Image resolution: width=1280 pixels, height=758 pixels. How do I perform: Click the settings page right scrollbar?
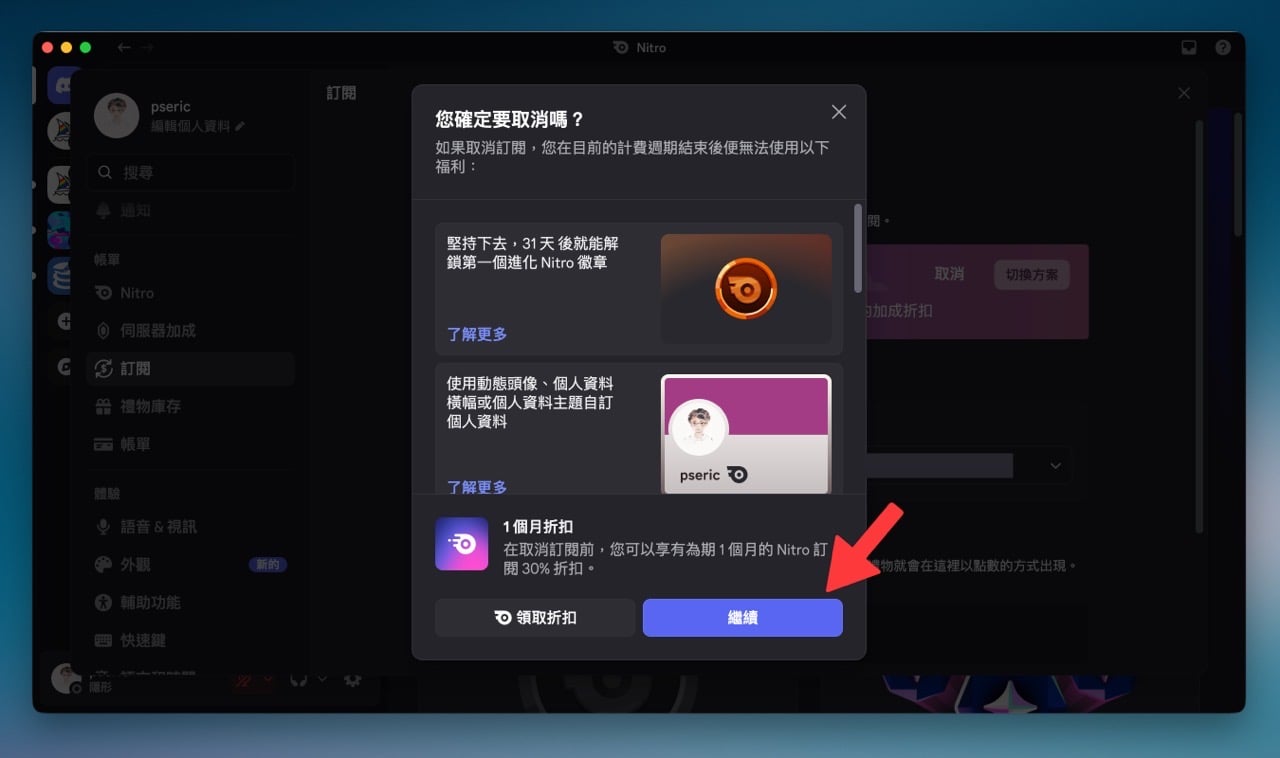[x=1200, y=325]
